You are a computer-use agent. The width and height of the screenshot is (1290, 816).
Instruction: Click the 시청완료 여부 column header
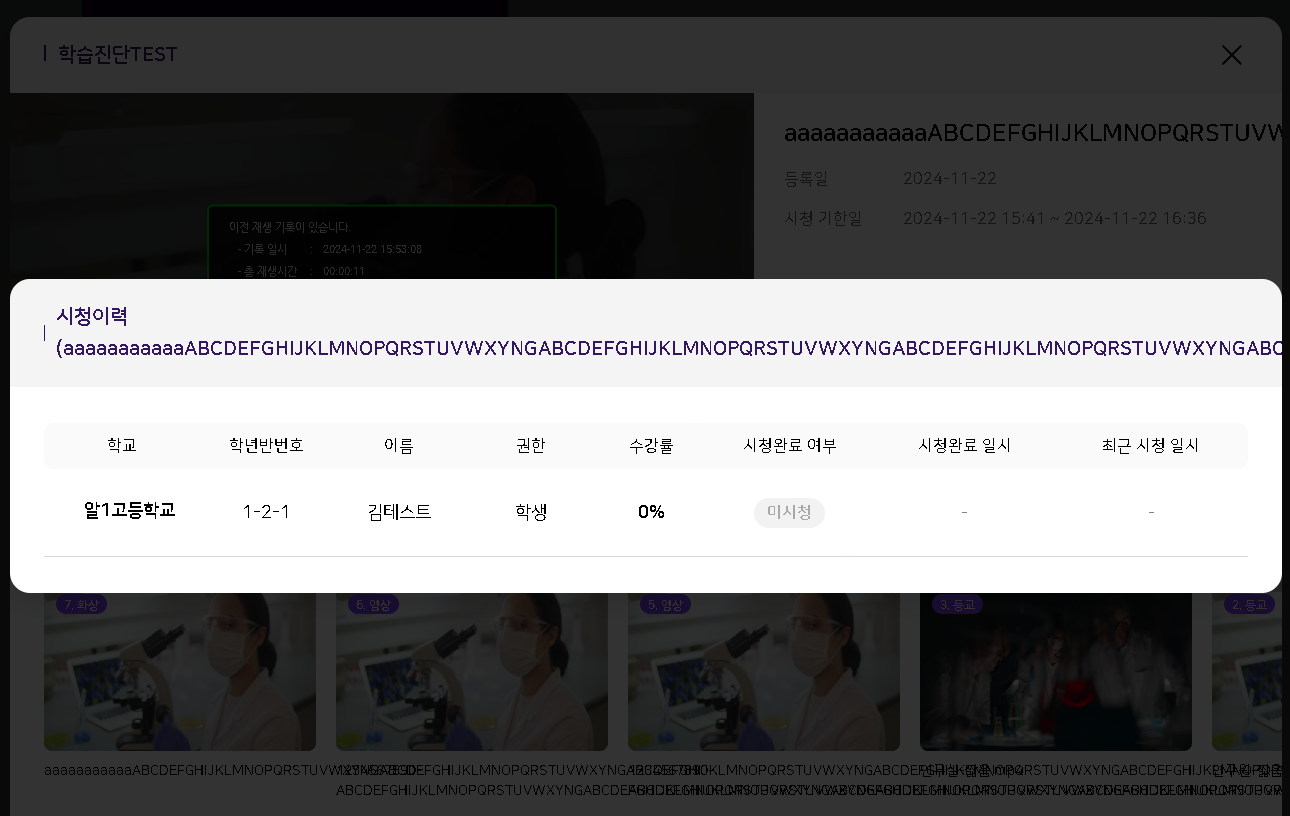(789, 446)
